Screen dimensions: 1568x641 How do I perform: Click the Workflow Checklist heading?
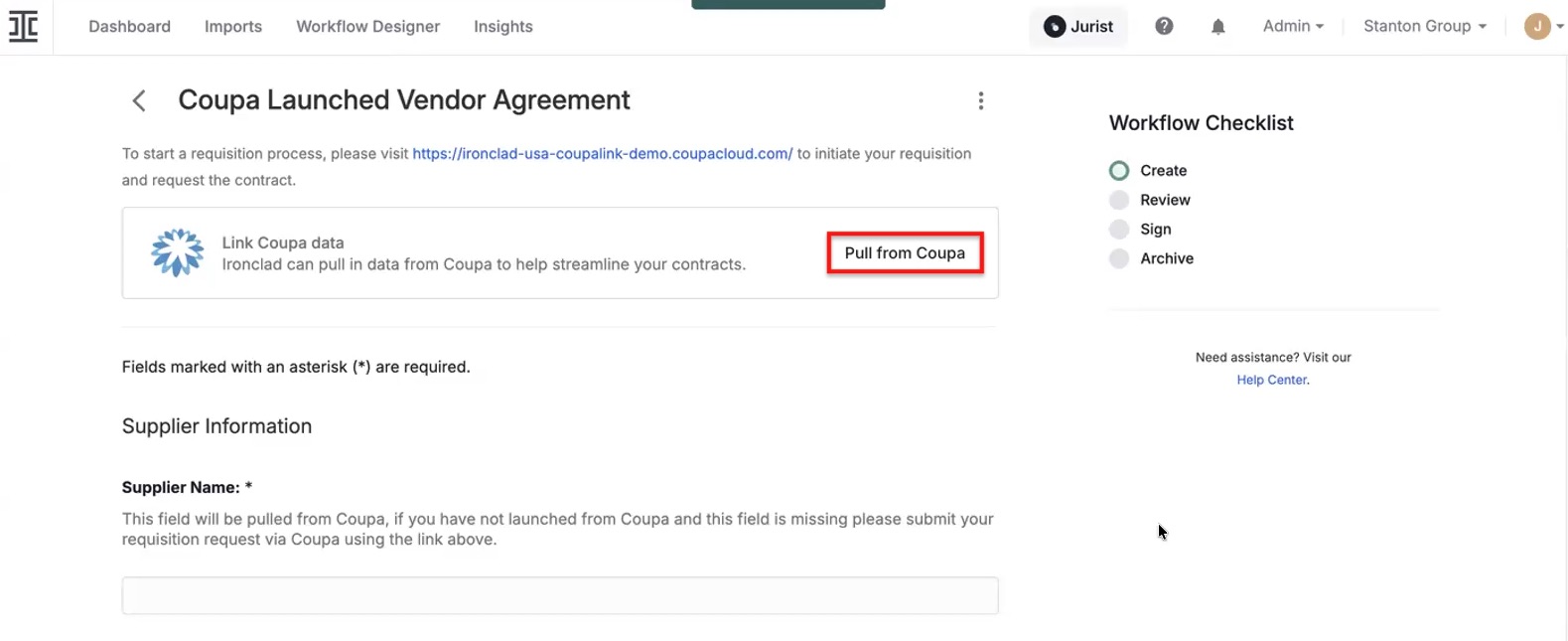(1201, 123)
